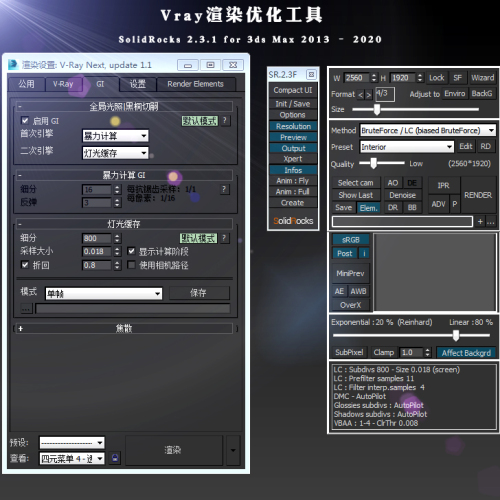Open the 首次引擎 engine dropdown

115,136
